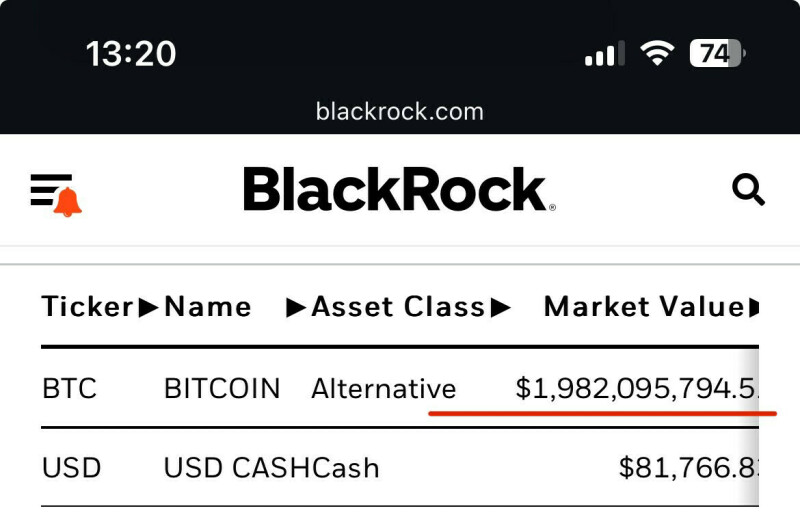Sort by Name column arrow
Screen dimensions: 800x528
point(296,307)
